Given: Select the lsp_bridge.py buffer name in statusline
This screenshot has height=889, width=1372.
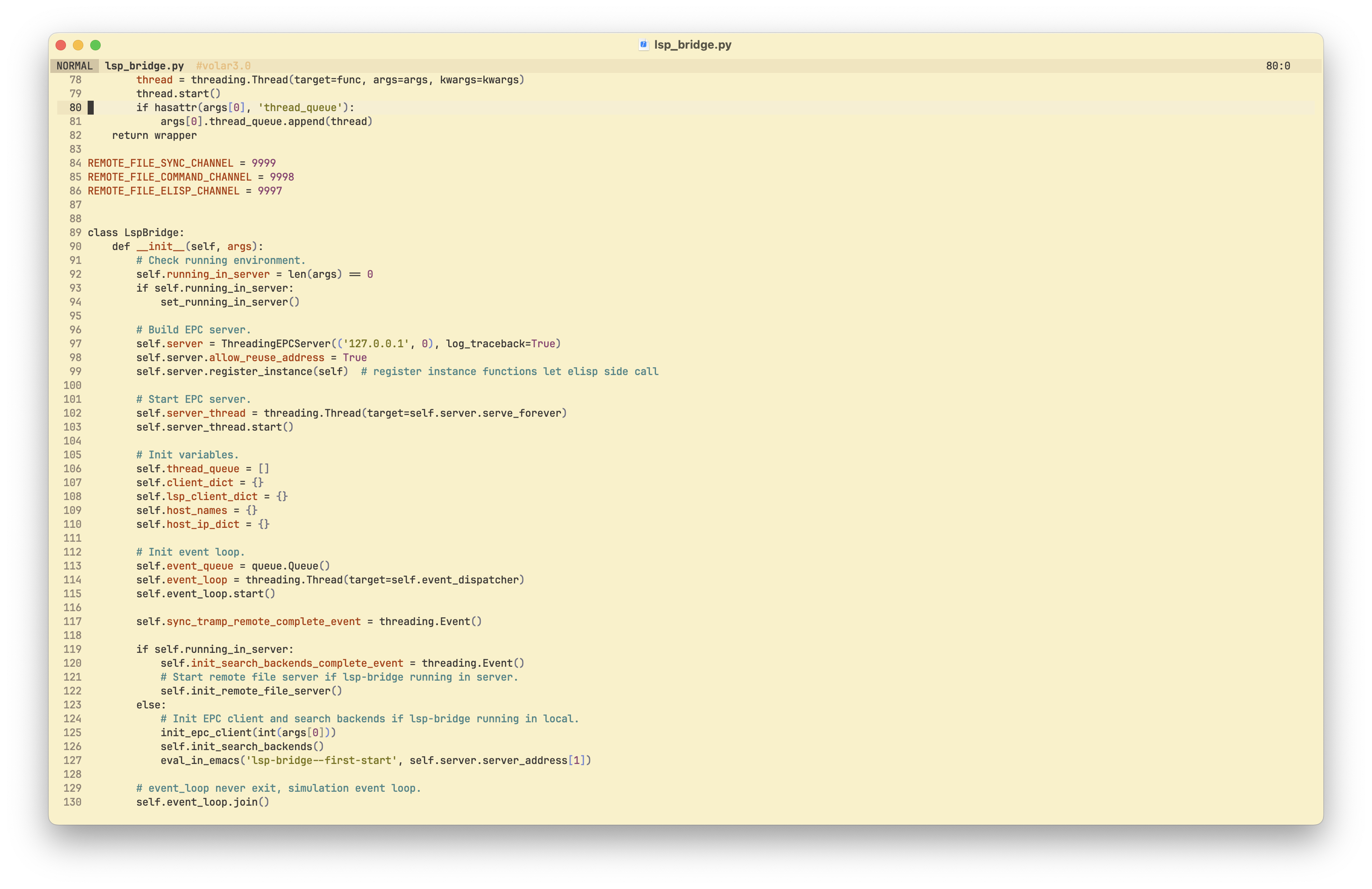Looking at the screenshot, I should point(144,66).
